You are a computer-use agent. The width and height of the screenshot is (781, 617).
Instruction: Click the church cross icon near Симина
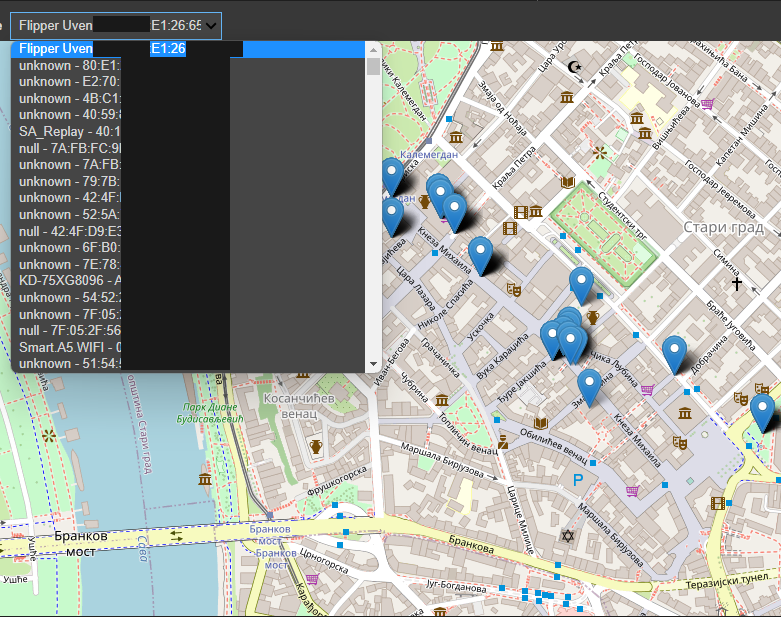(737, 283)
